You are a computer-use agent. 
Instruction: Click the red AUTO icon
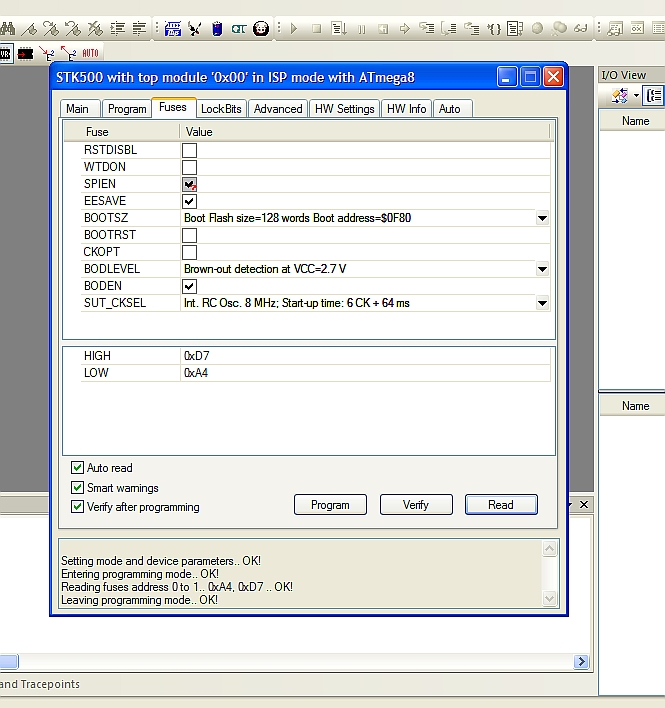pyautogui.click(x=90, y=53)
